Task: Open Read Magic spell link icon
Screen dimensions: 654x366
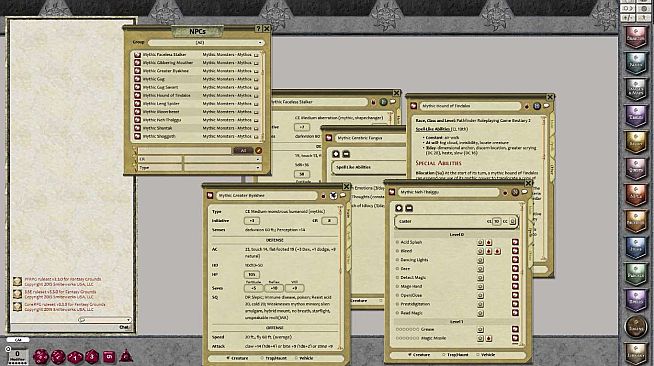Action: (x=515, y=313)
